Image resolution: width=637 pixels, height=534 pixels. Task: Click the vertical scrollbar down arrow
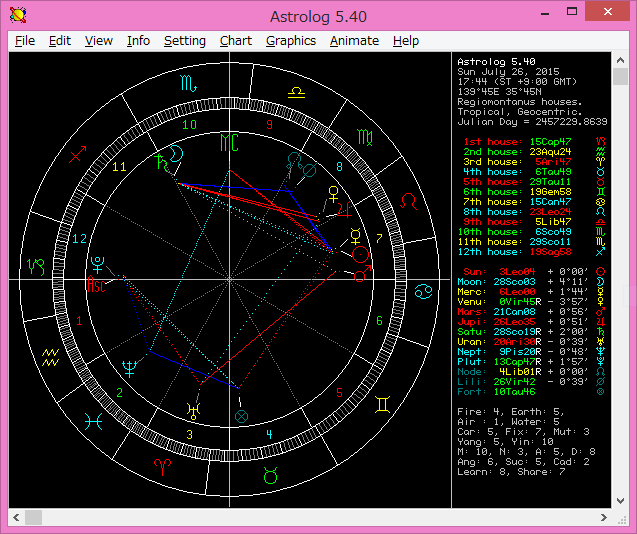click(620, 500)
